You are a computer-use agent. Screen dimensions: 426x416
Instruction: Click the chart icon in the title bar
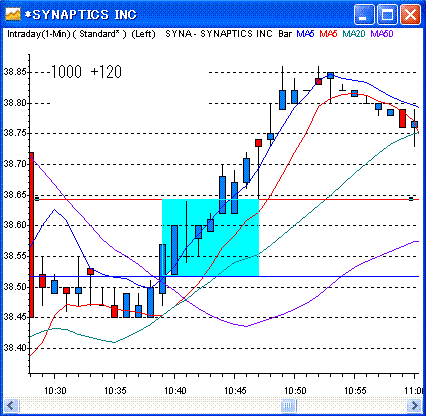coord(13,14)
